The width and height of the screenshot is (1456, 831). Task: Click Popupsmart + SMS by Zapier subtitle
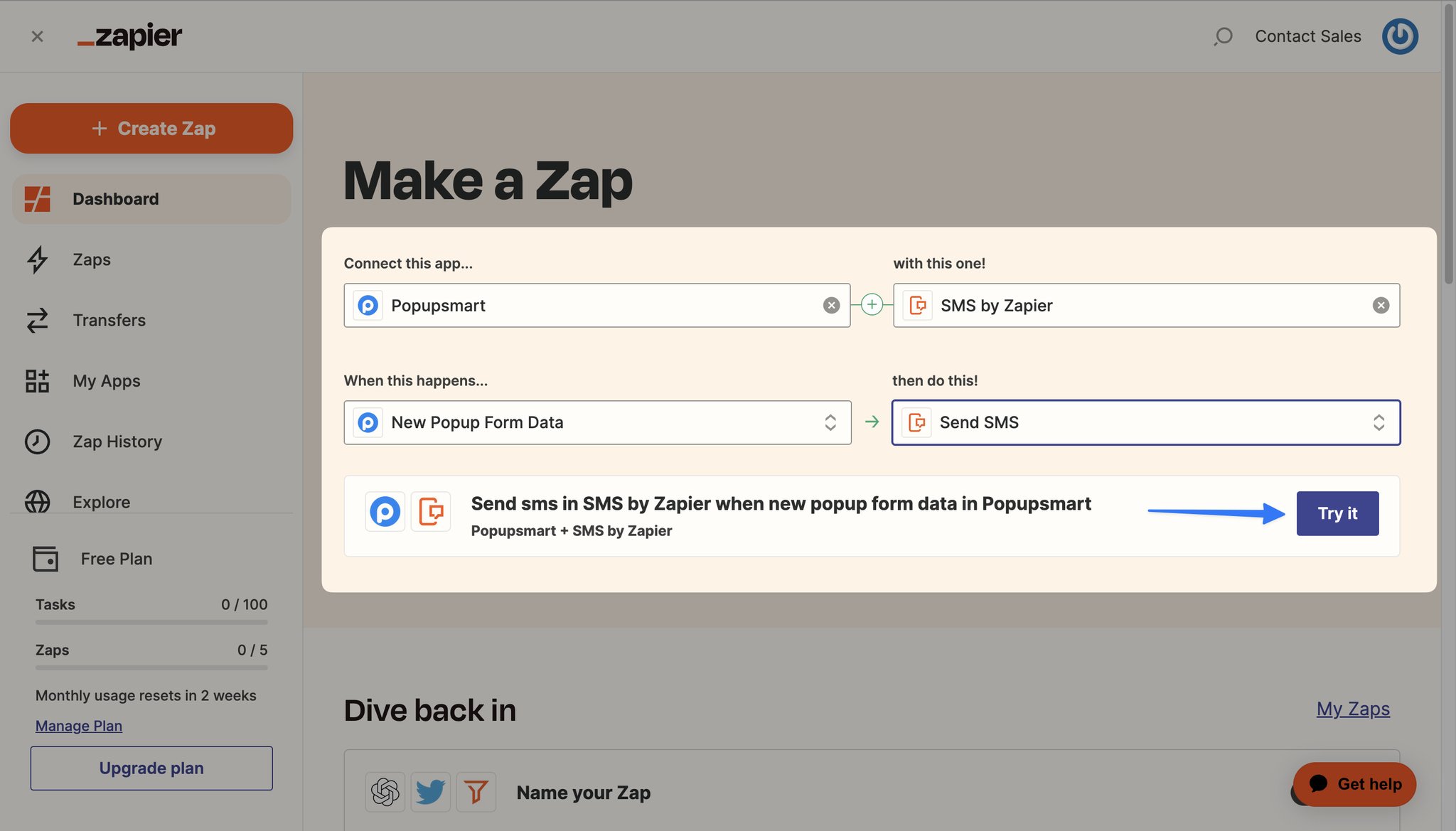click(572, 531)
